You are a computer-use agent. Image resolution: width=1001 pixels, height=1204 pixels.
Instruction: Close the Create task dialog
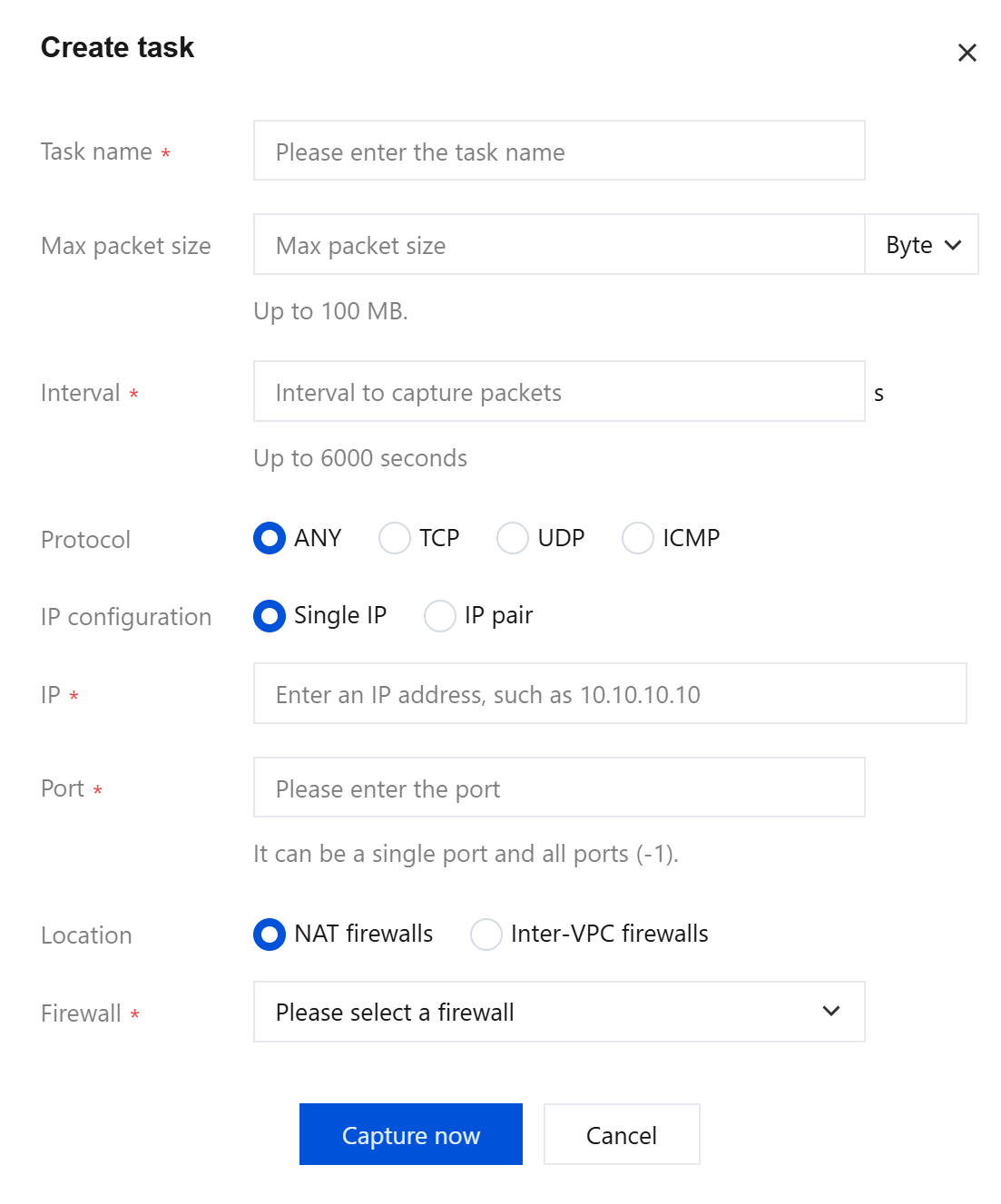pos(967,53)
